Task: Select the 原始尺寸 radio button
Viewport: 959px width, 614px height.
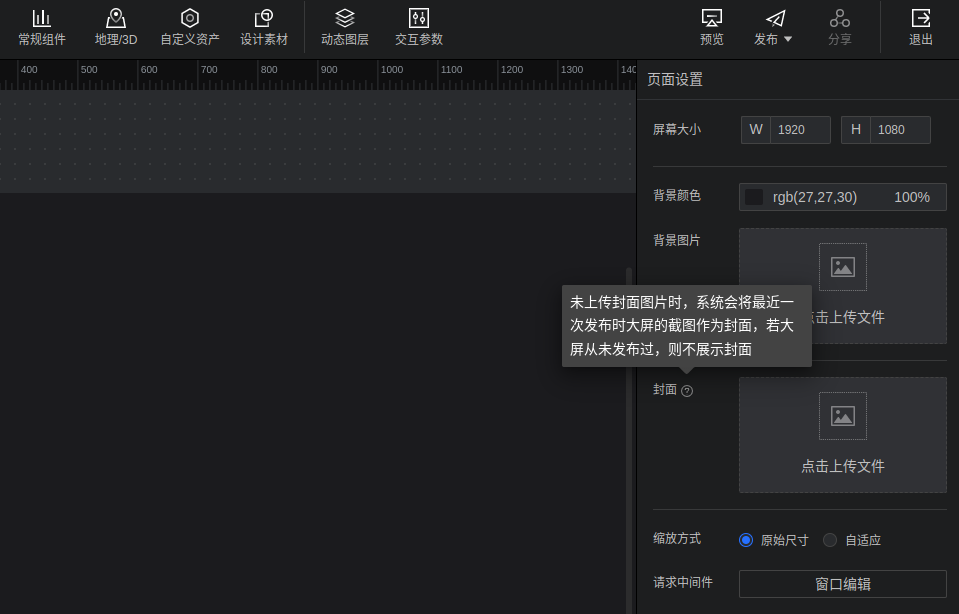Action: [746, 540]
